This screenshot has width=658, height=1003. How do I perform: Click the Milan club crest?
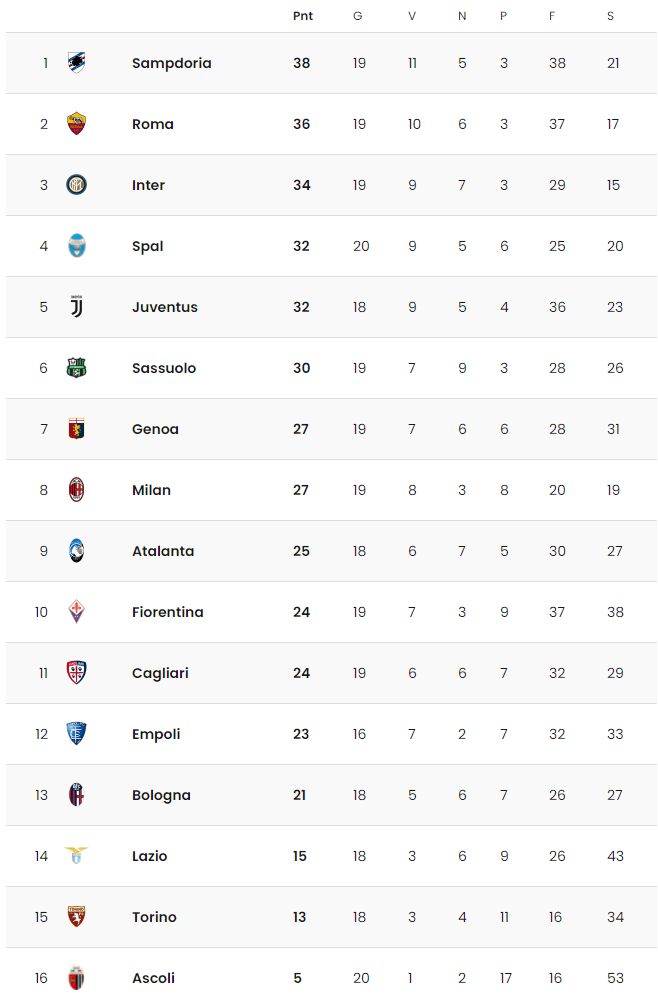click(x=77, y=490)
